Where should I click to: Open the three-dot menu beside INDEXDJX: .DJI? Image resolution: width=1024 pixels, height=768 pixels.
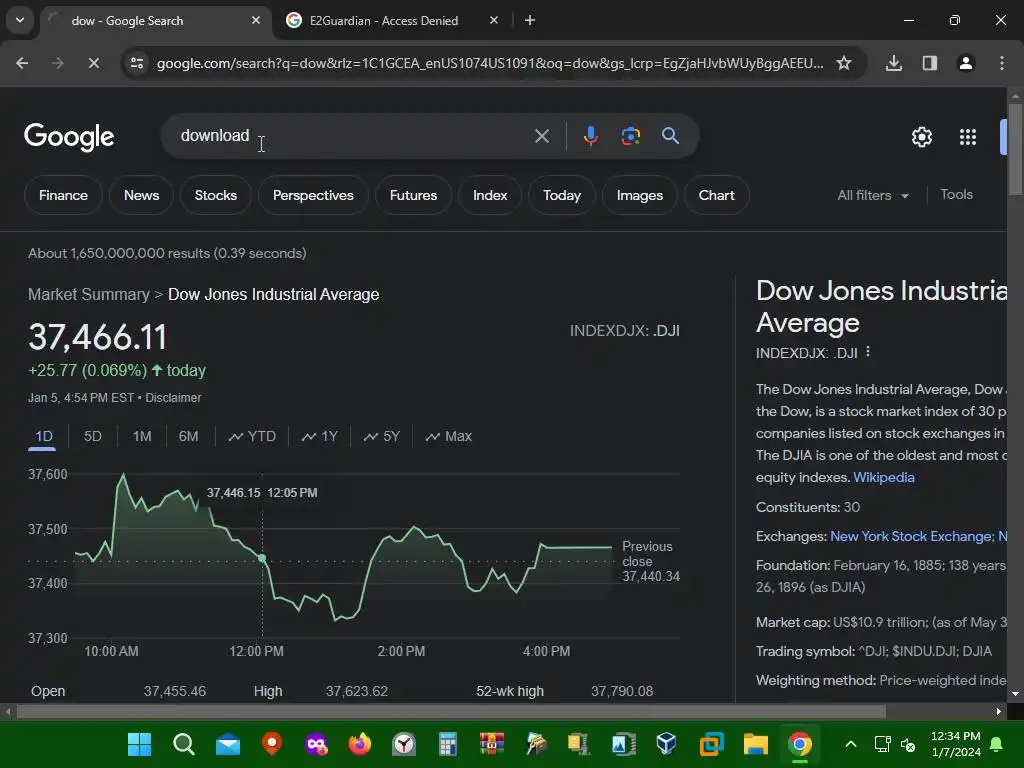[x=868, y=352]
